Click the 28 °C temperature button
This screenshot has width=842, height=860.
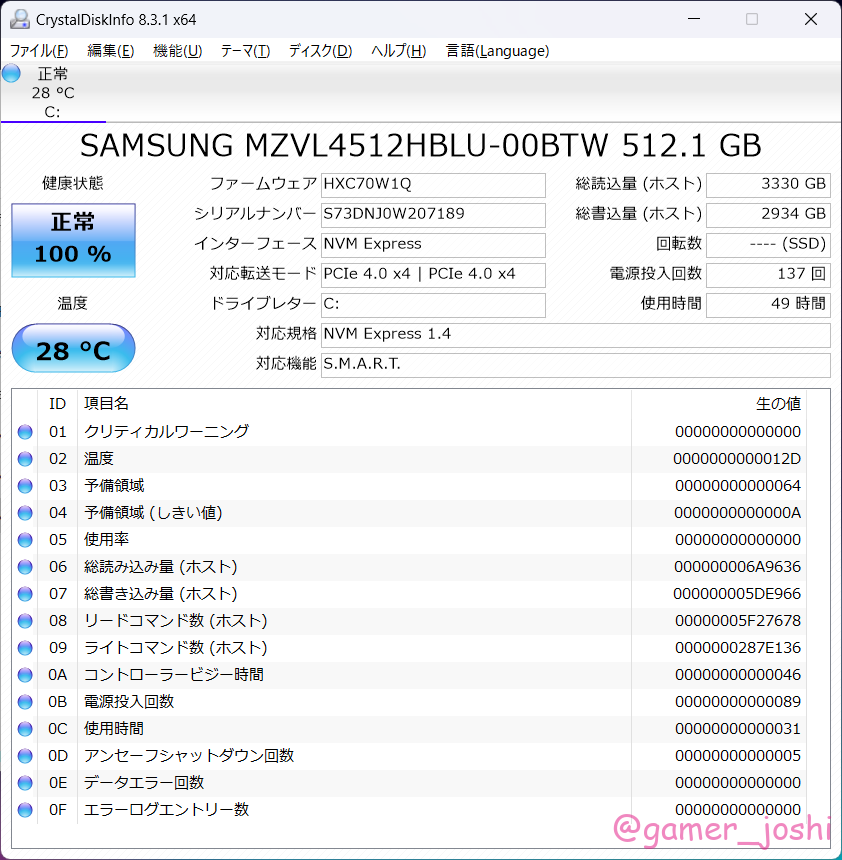coord(74,348)
